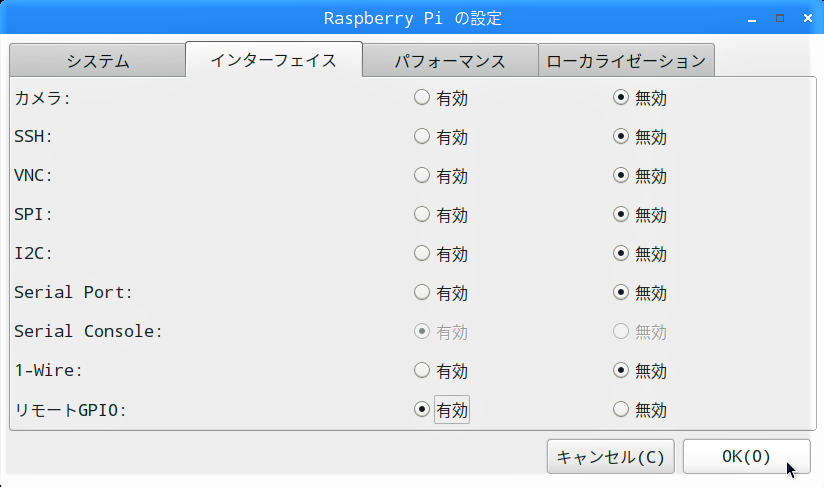Select 無効 for SSH

point(621,137)
